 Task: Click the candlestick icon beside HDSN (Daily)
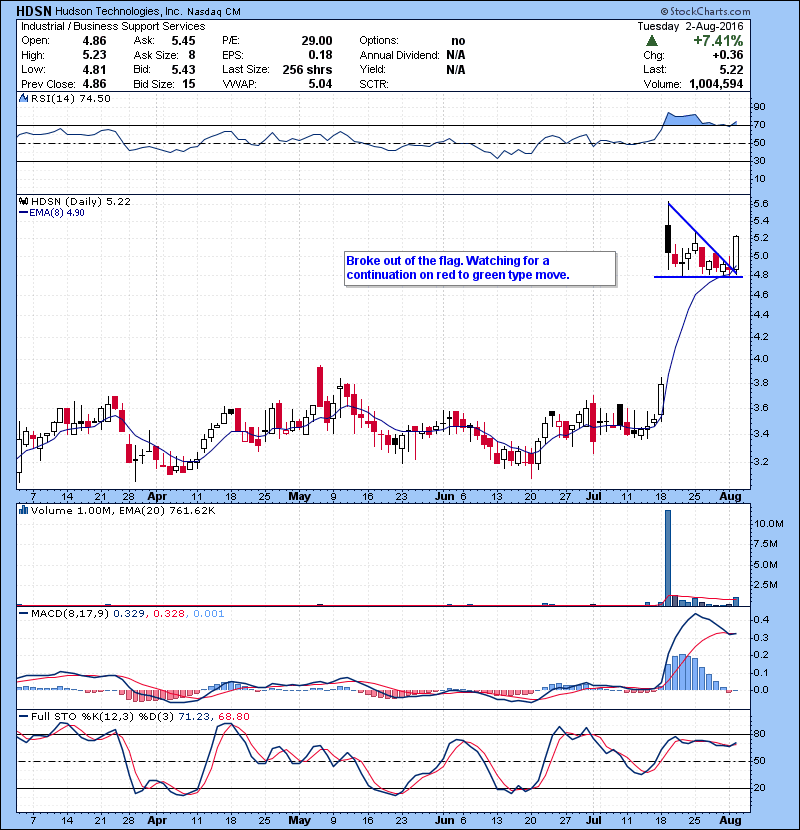click(x=23, y=201)
